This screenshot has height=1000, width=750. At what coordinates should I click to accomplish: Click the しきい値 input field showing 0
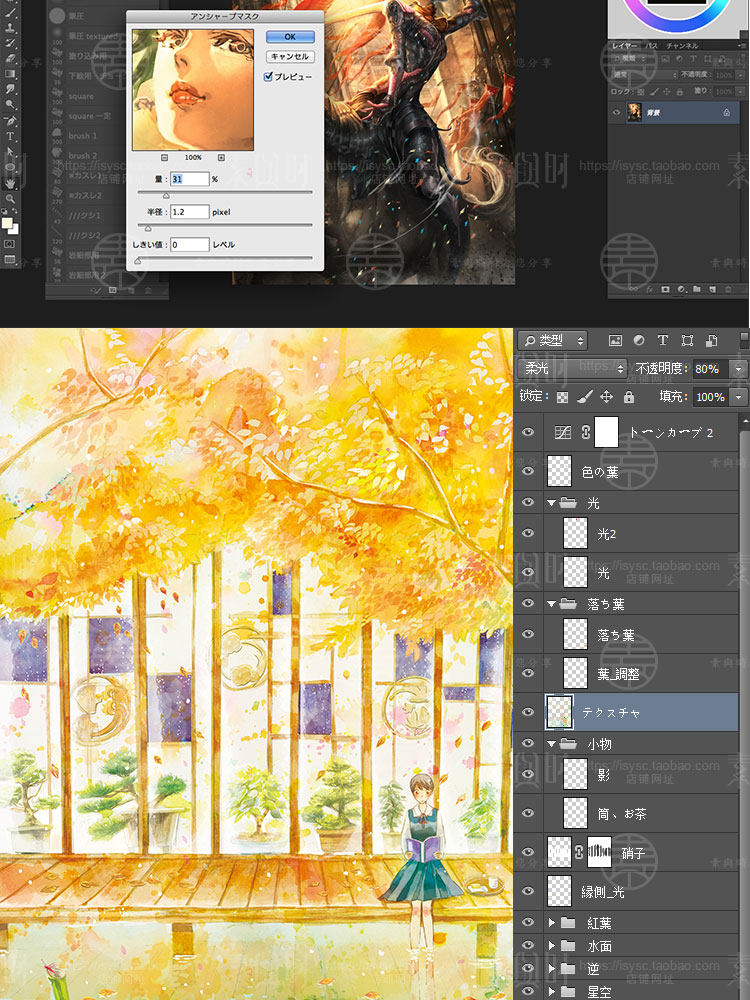[189, 244]
